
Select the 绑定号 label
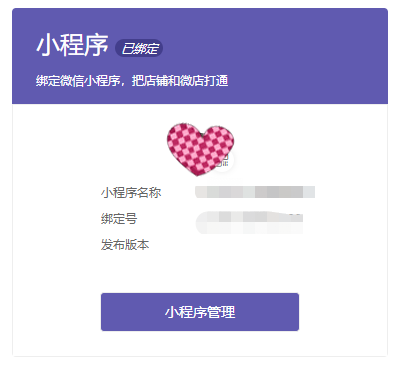click(x=119, y=219)
